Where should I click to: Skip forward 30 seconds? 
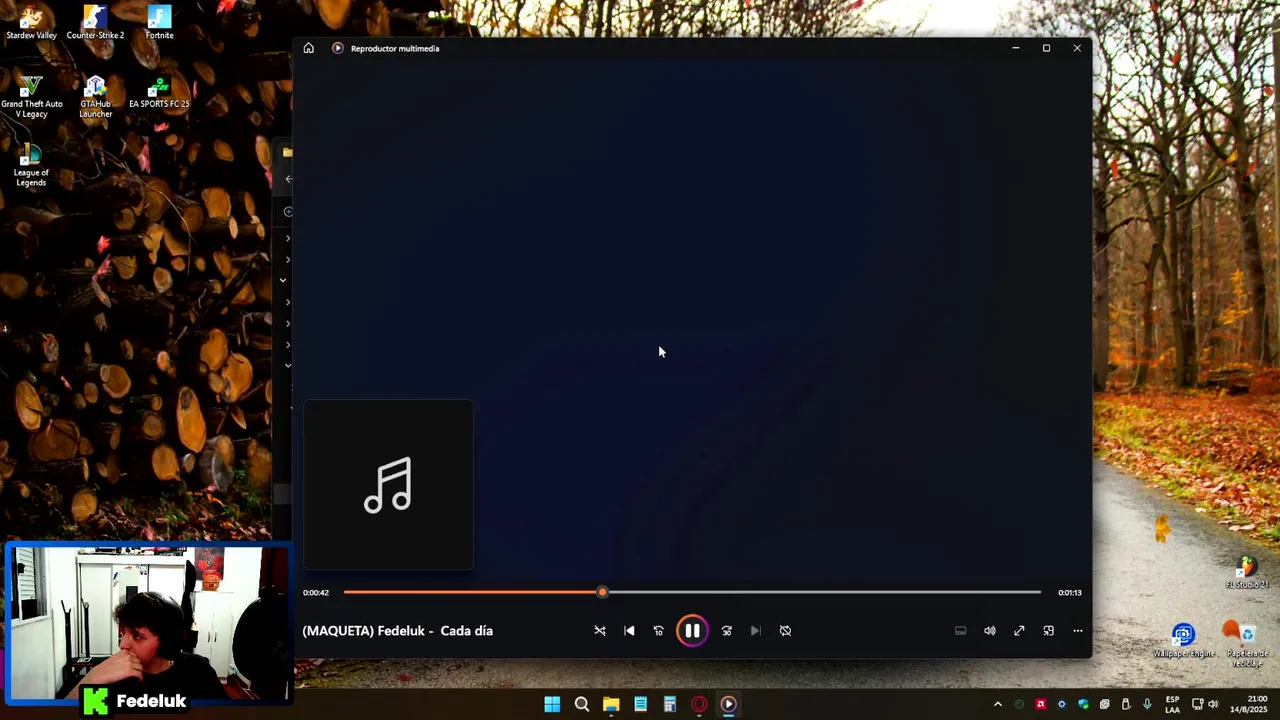(727, 631)
